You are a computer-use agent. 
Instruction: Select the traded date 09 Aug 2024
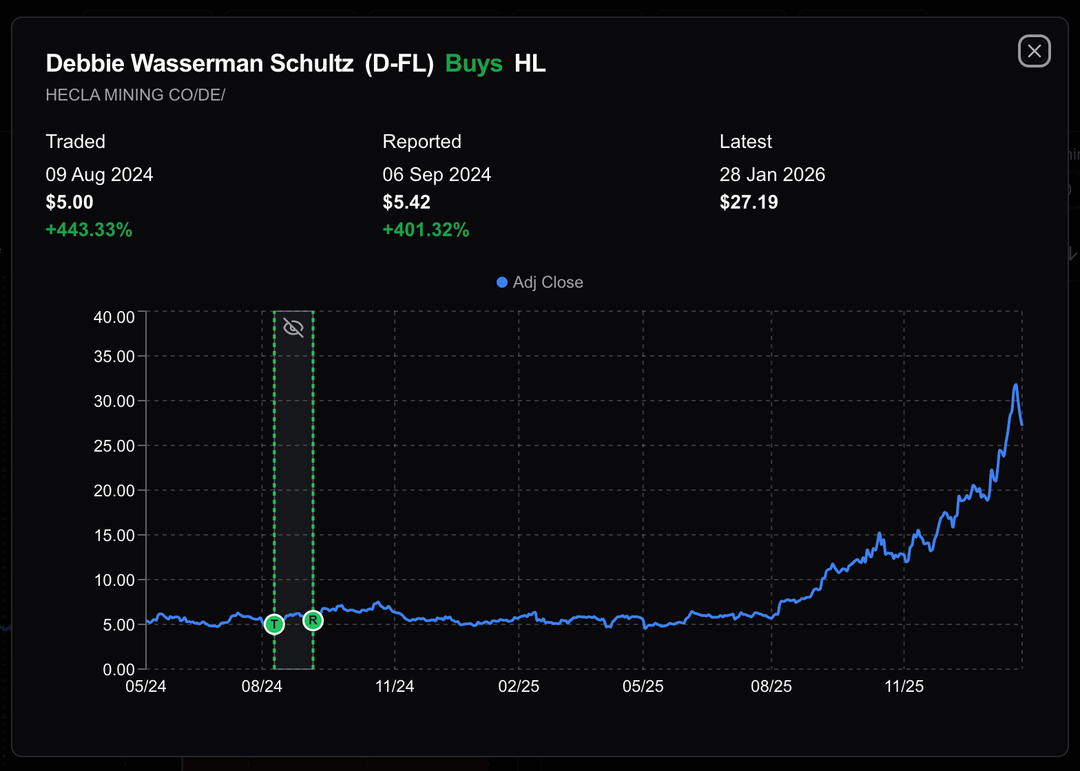point(100,174)
